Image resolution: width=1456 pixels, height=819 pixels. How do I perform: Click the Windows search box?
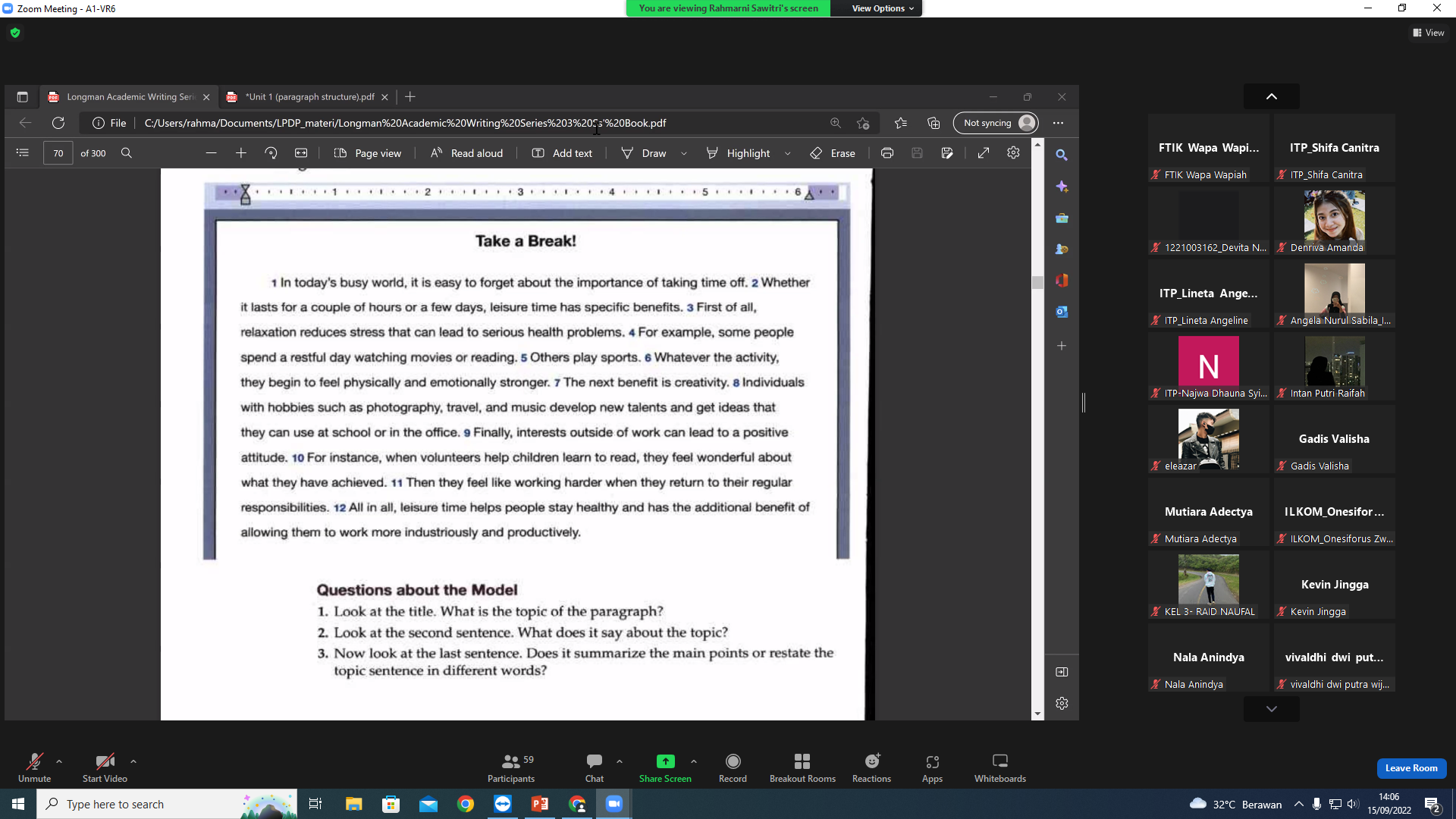click(x=167, y=804)
